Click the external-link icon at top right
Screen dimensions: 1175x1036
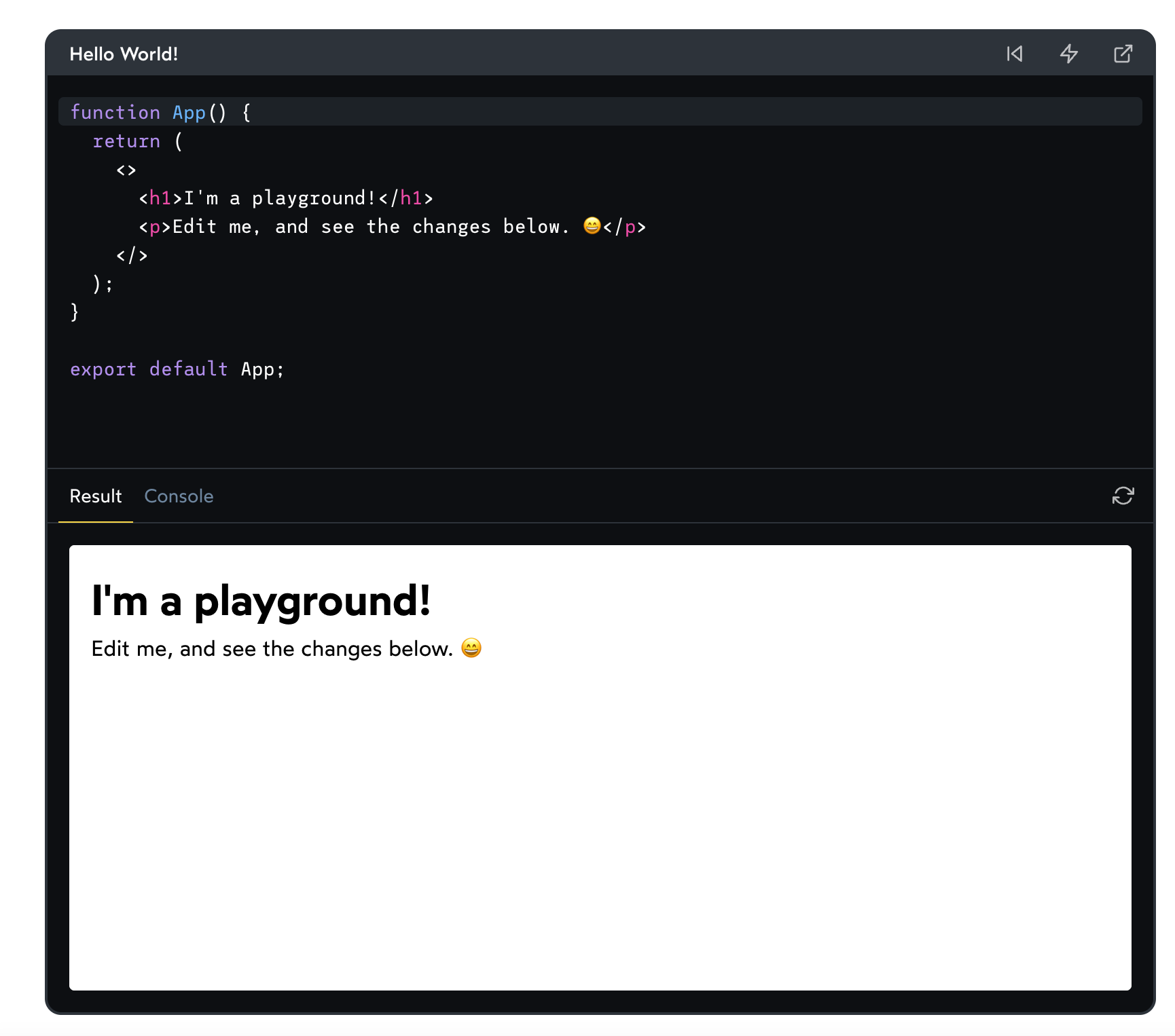(1123, 54)
